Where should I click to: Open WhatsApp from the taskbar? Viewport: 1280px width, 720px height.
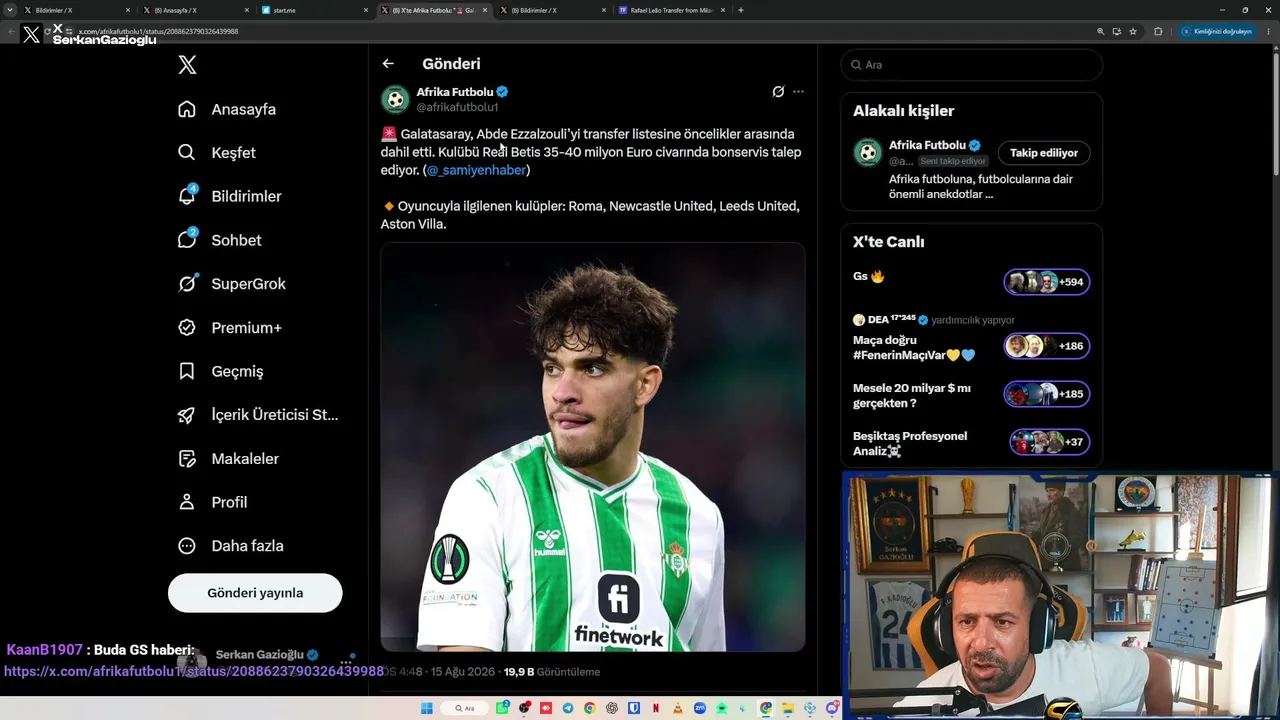coord(503,708)
